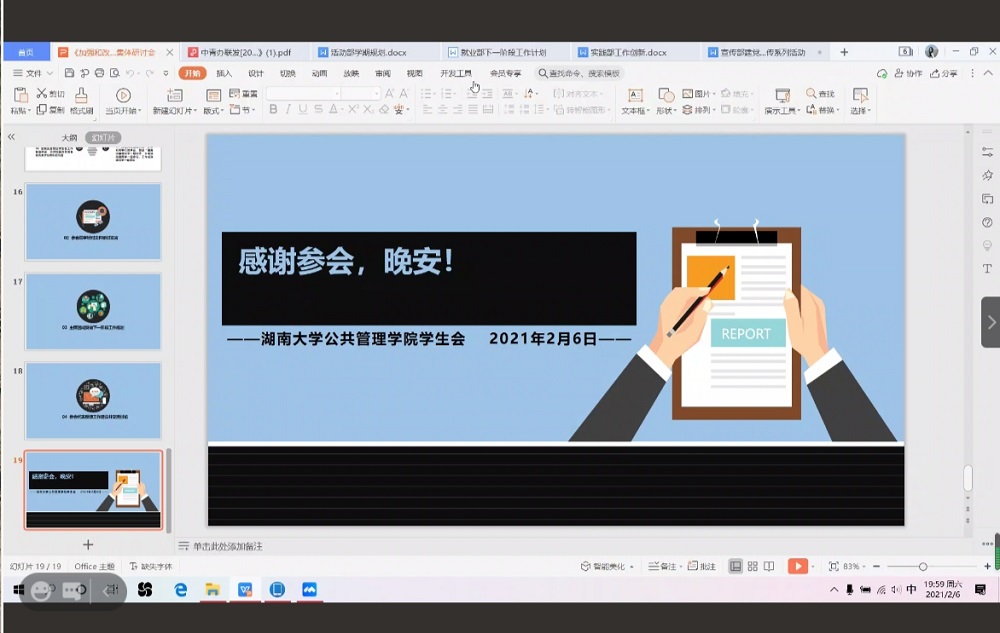The height and width of the screenshot is (633, 1000).
Task: Open the Shapes (形状) tool
Action: [666, 100]
